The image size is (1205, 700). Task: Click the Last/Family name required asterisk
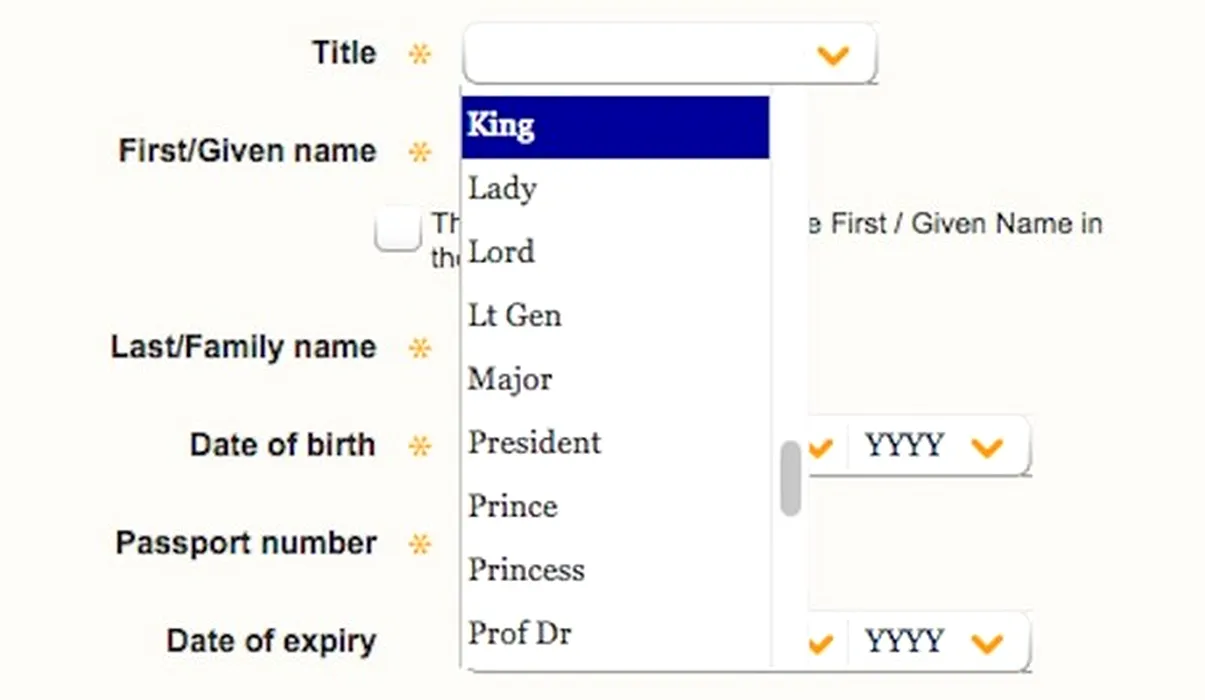point(420,348)
